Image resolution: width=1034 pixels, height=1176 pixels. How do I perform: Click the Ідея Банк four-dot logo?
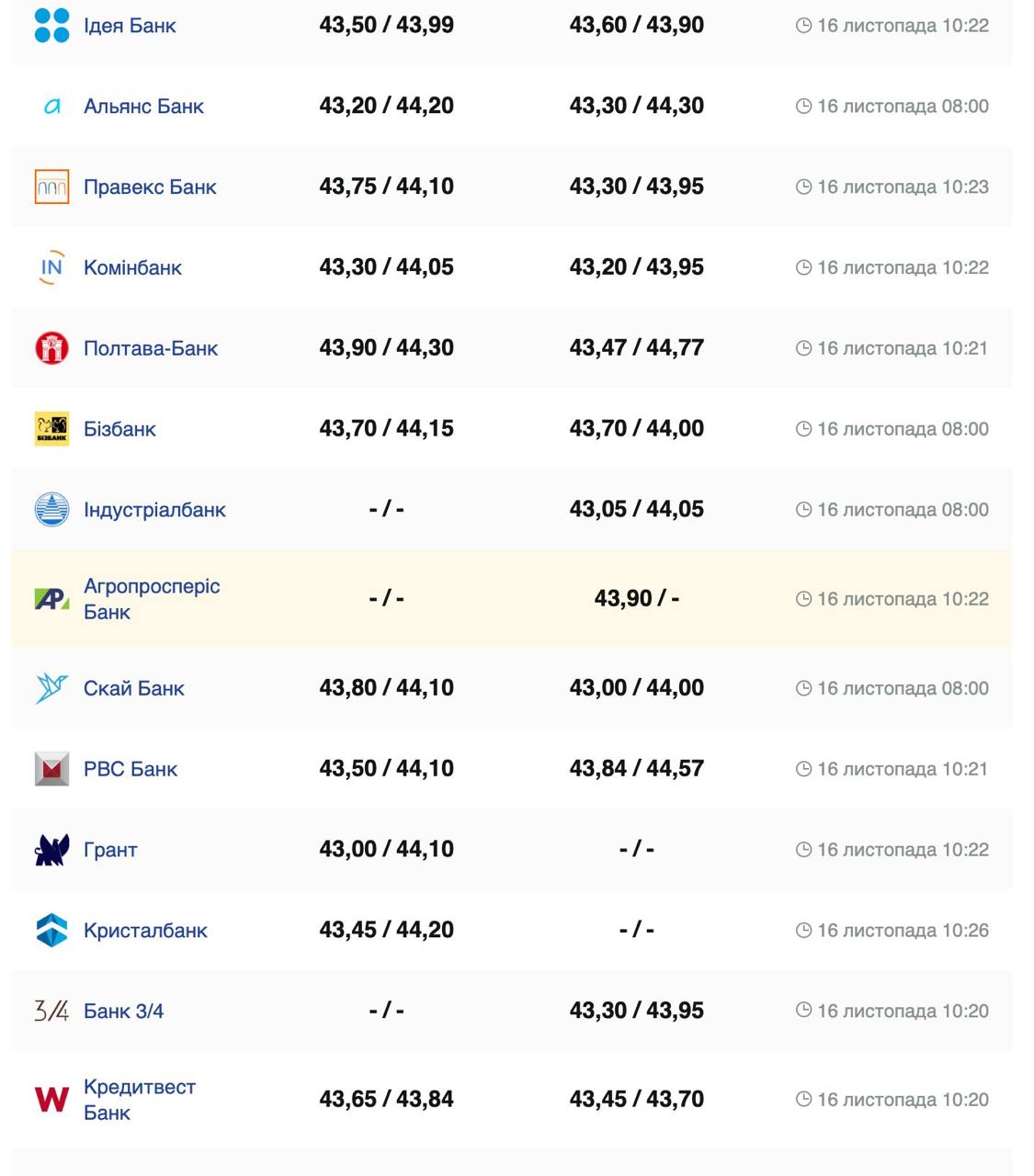point(51,26)
